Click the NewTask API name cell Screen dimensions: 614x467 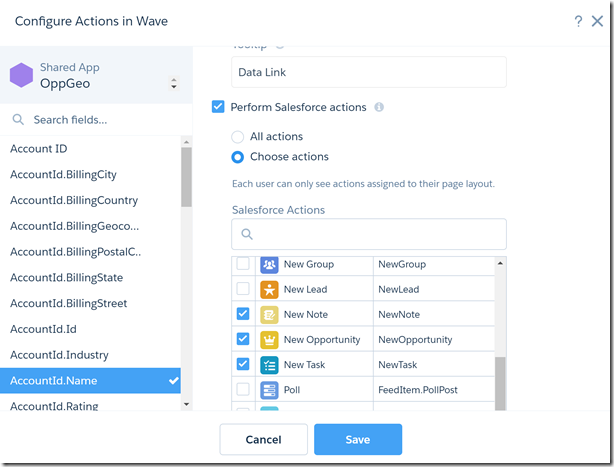pos(434,364)
